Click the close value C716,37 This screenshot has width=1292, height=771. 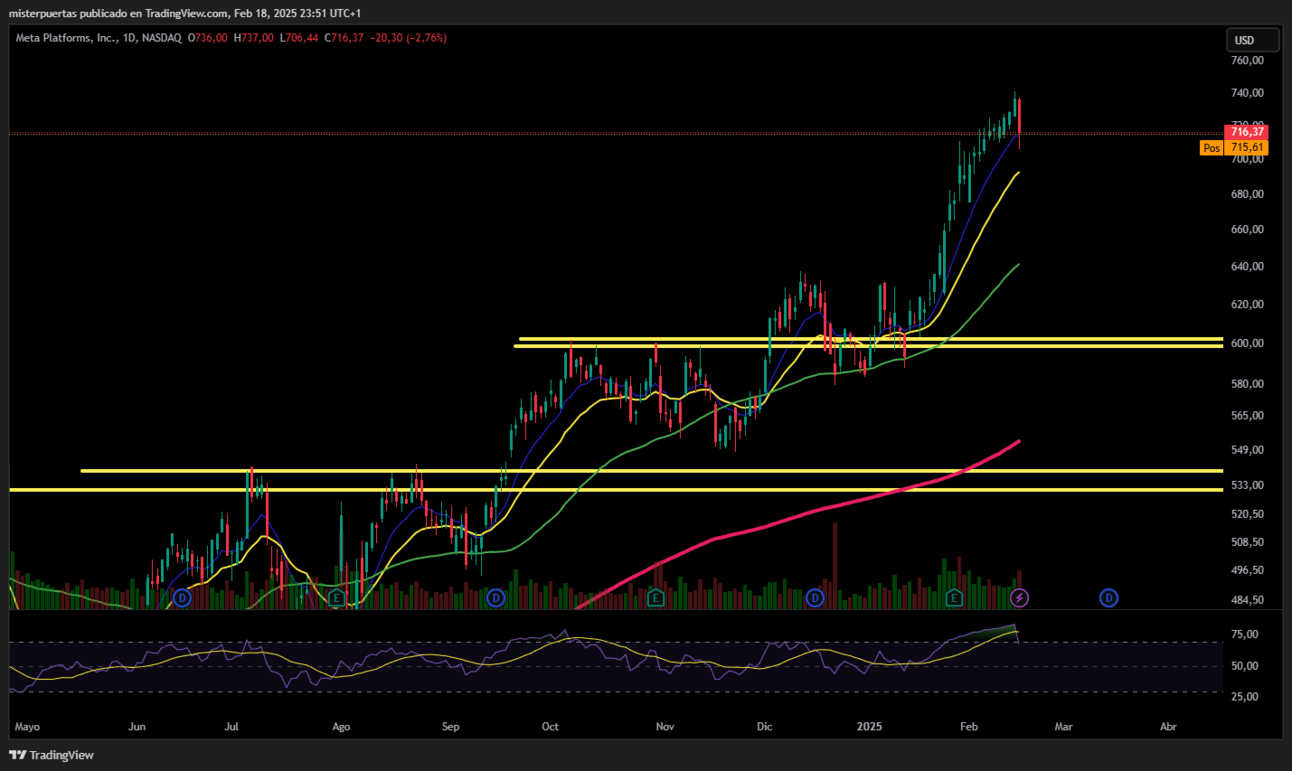[x=344, y=38]
